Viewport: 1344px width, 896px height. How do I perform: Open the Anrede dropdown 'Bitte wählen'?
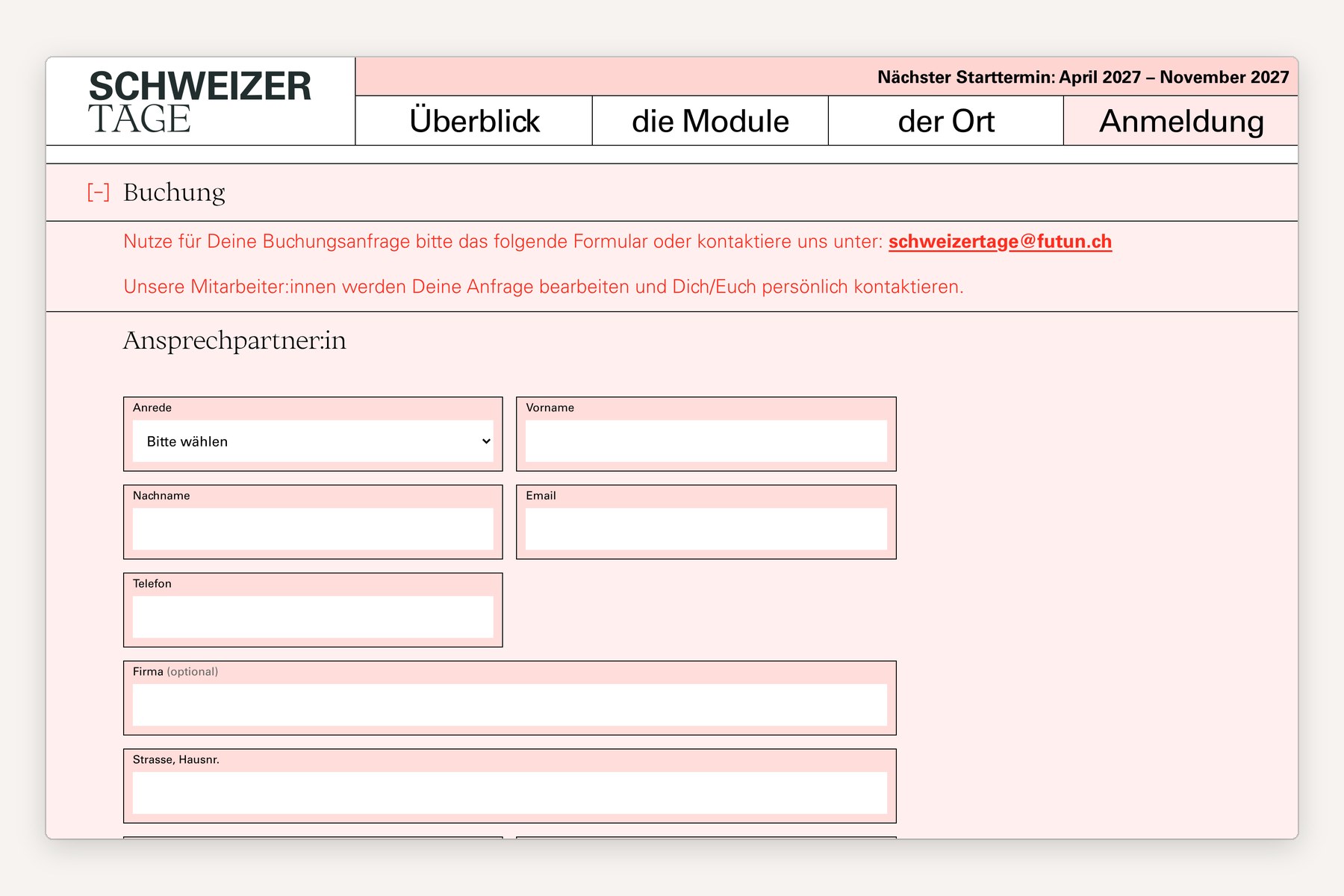point(313,441)
